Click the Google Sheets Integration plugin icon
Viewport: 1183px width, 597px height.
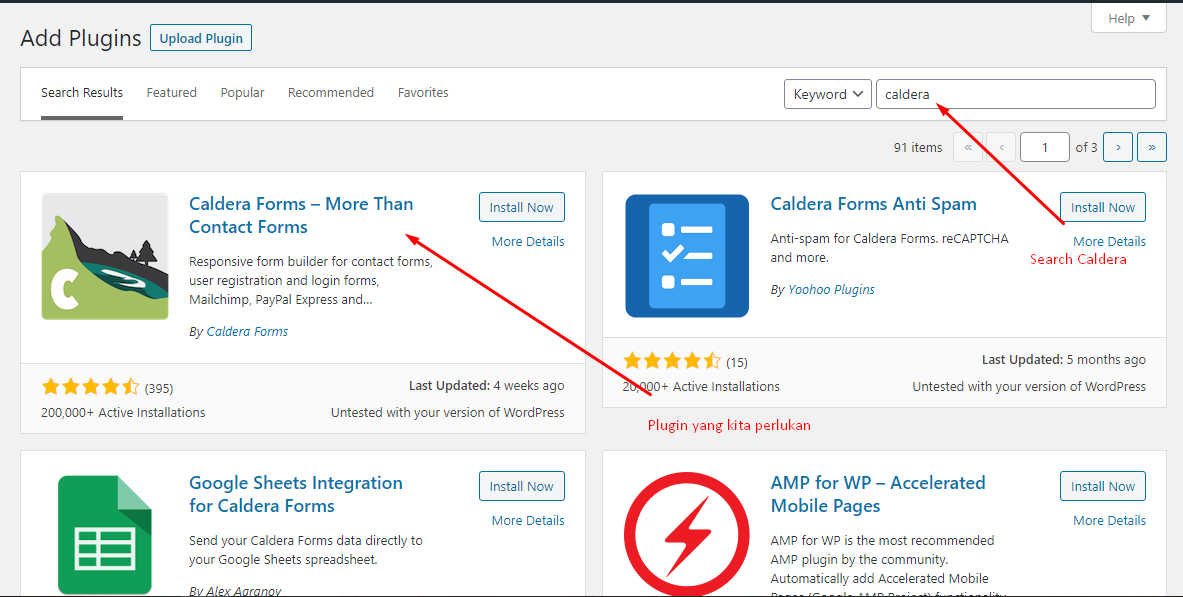(105, 534)
